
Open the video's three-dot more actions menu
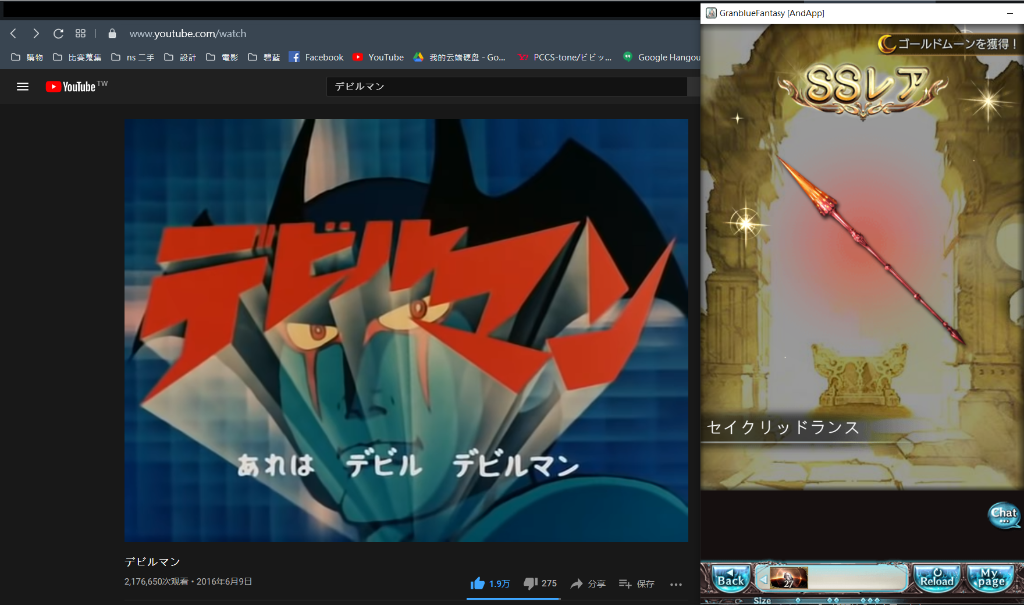tap(676, 584)
